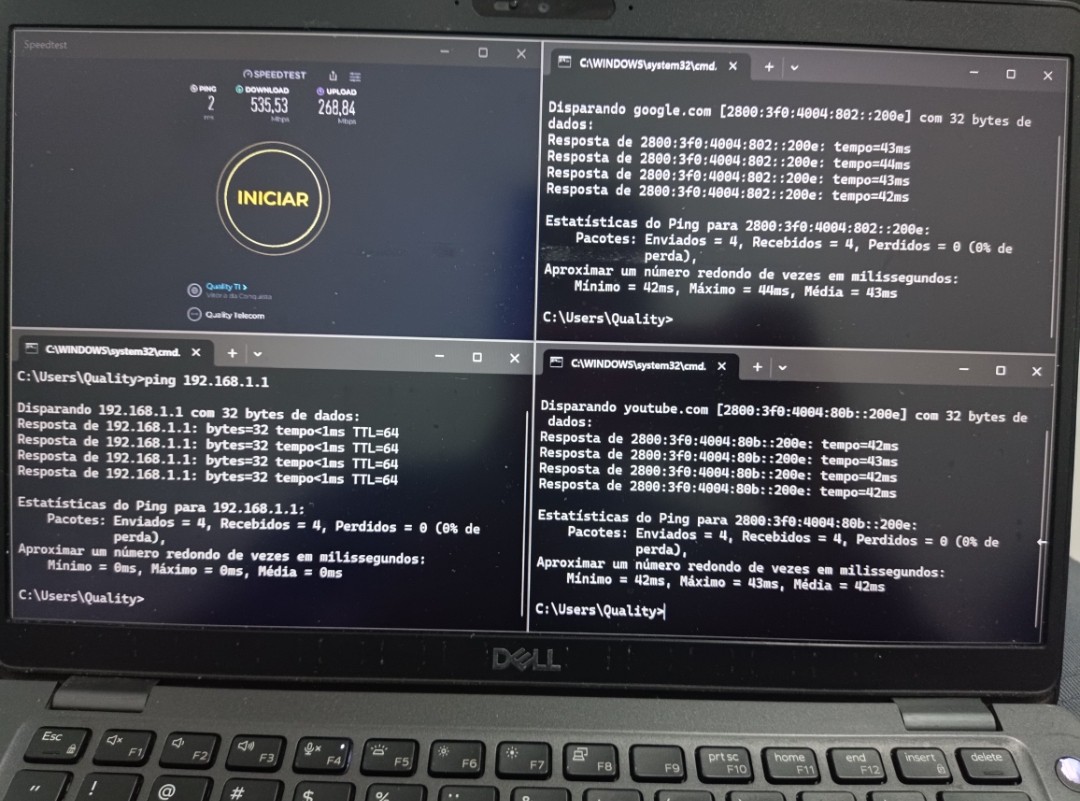Click the provider icon beside Quality Telecom
Image resolution: width=1080 pixels, height=801 pixels.
coord(194,315)
